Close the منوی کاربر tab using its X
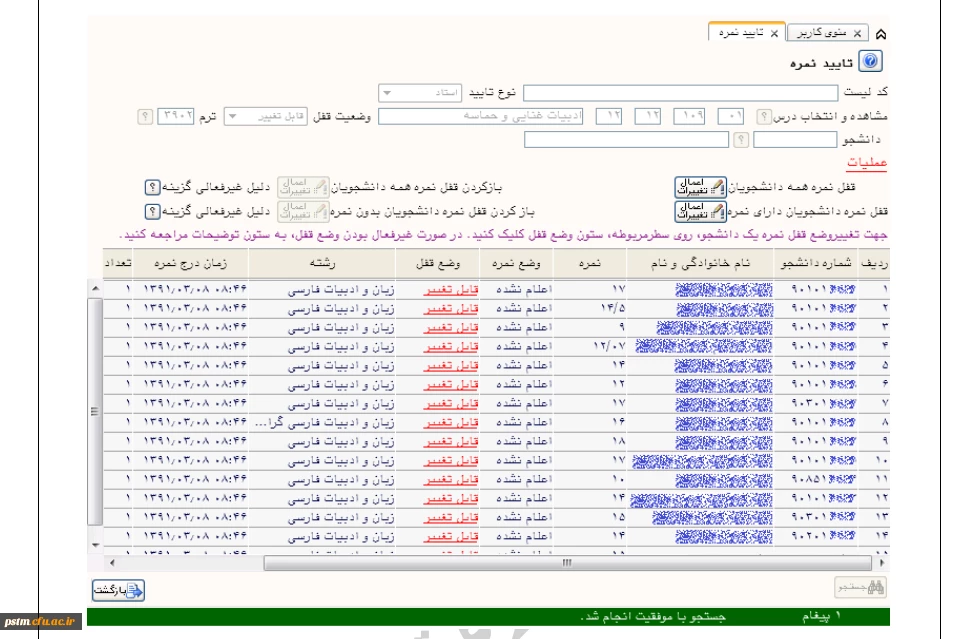This screenshot has height=639, width=979. (857, 33)
